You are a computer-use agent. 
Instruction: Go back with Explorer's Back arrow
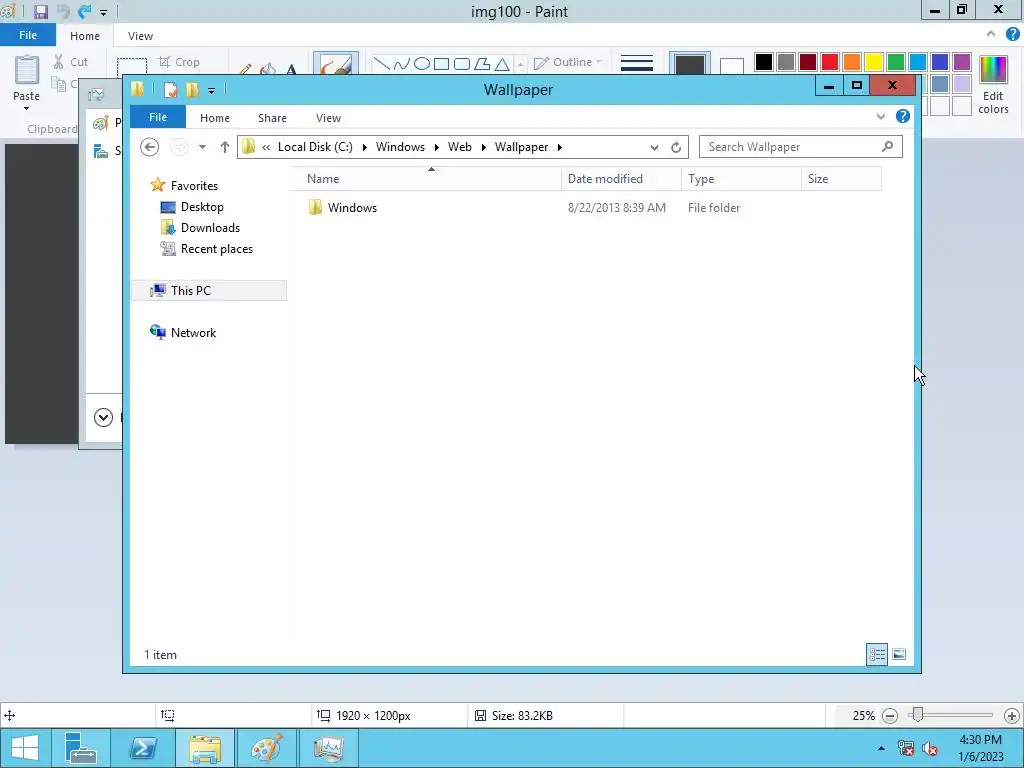click(150, 147)
